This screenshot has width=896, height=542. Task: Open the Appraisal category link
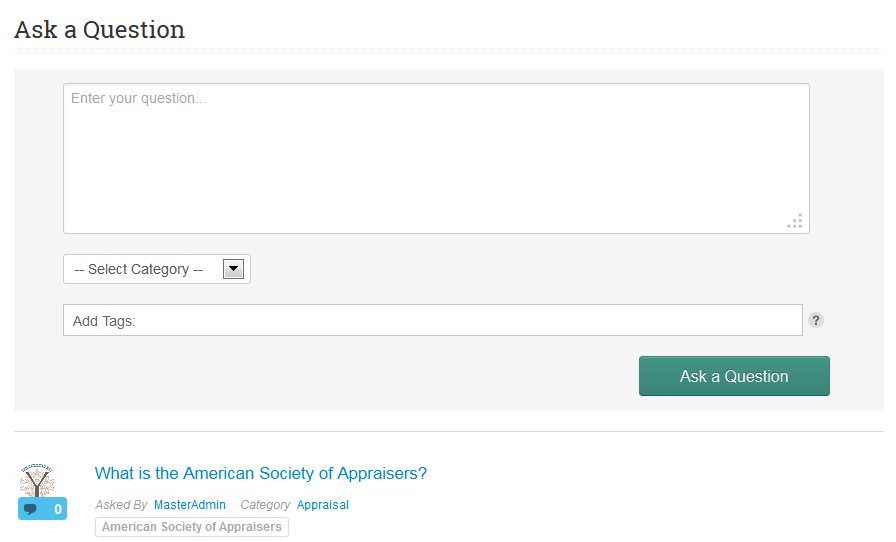click(323, 505)
